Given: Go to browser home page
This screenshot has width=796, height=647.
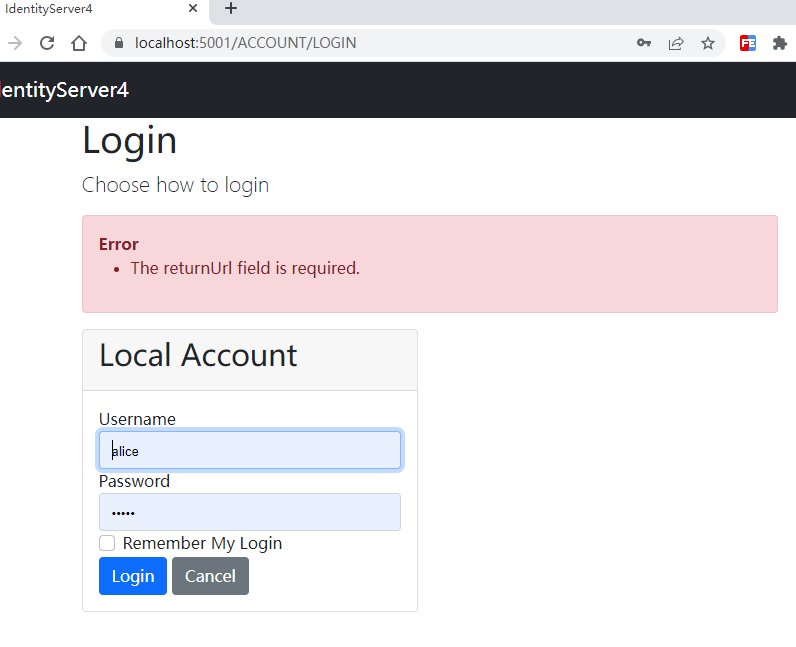Looking at the screenshot, I should click(x=79, y=43).
